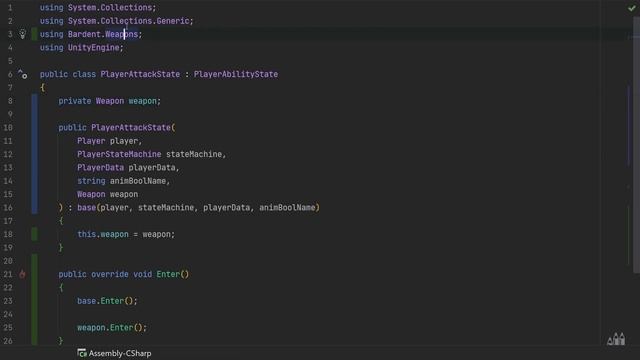The image size is (640, 360).
Task: Click 'Bardent' in the using statement
Action: point(84,34)
